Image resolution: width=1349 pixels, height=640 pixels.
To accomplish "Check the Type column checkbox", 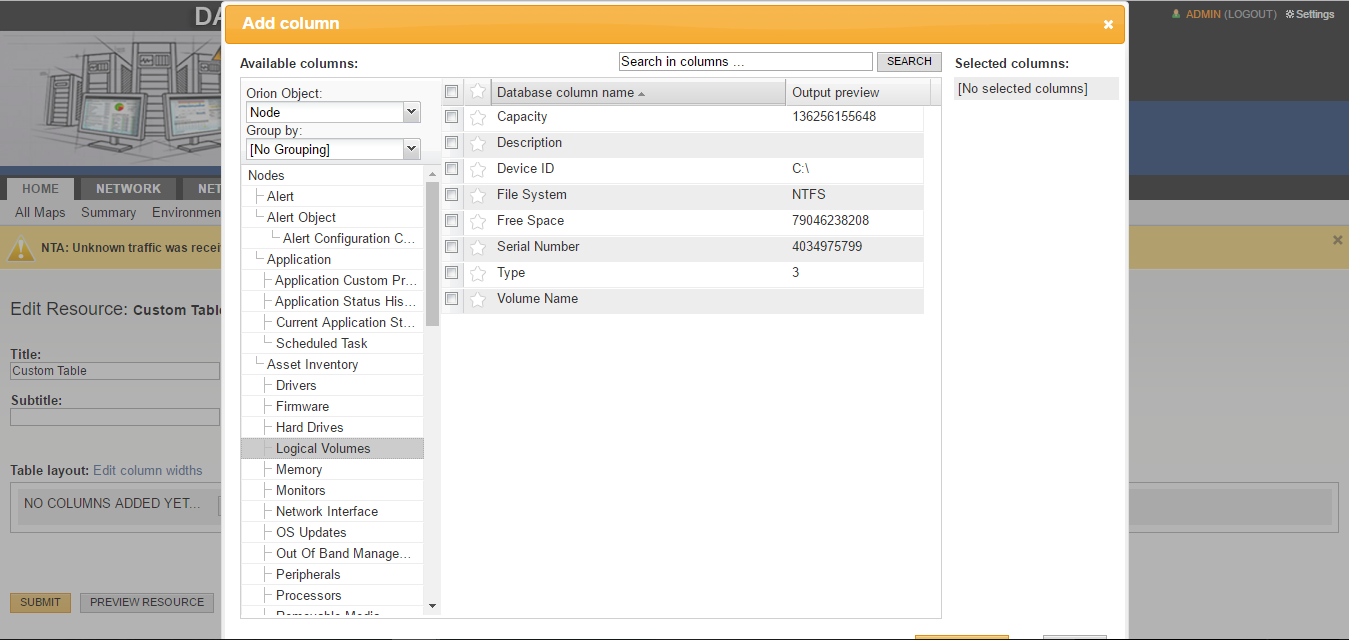I will pyautogui.click(x=452, y=273).
